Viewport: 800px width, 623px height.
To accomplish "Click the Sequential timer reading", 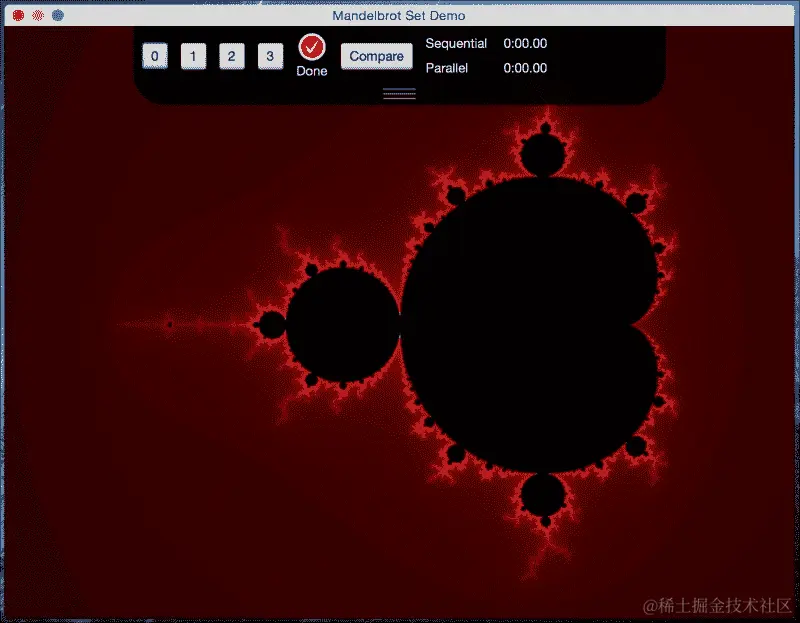I will [x=527, y=43].
